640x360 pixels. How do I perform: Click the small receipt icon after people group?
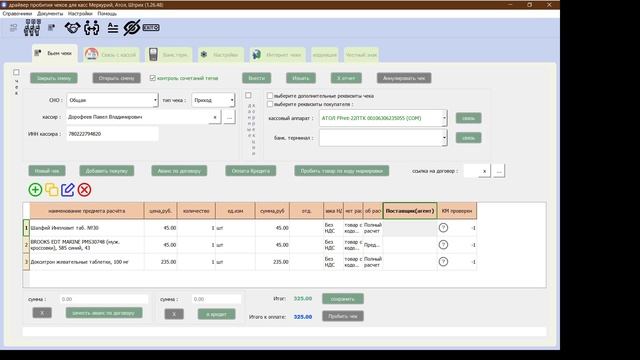pyautogui.click(x=51, y=28)
